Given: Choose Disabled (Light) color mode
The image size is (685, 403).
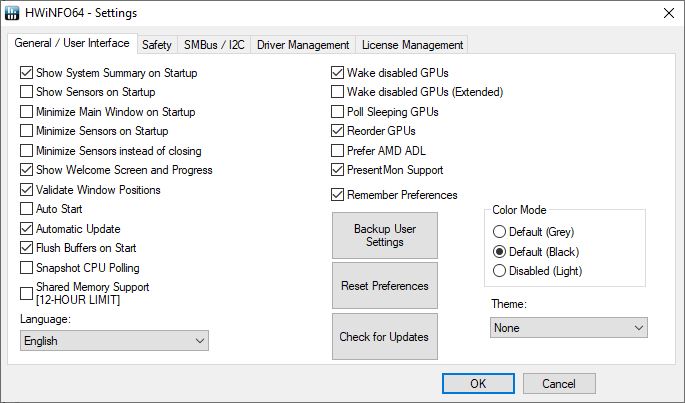Looking at the screenshot, I should pyautogui.click(x=499, y=271).
